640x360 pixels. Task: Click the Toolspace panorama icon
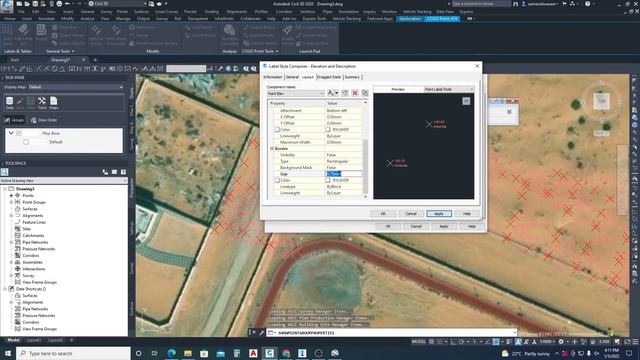click(x=114, y=172)
